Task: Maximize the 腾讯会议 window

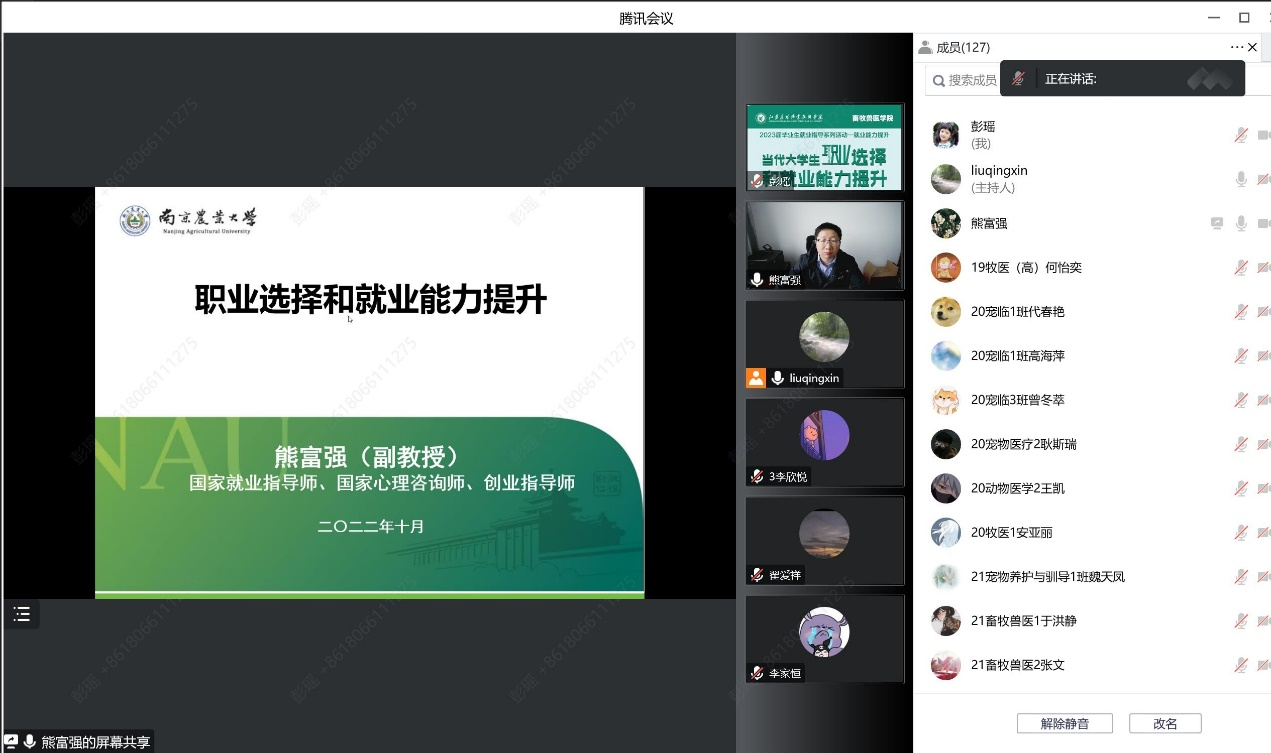Action: 1244,17
